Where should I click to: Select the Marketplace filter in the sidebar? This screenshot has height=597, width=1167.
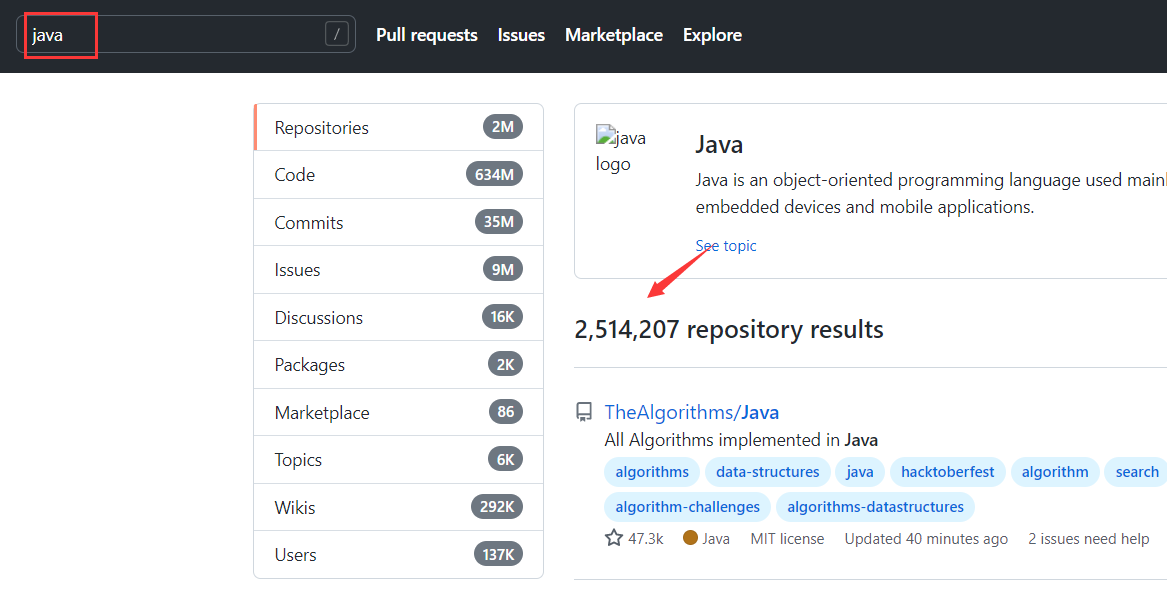coord(399,412)
